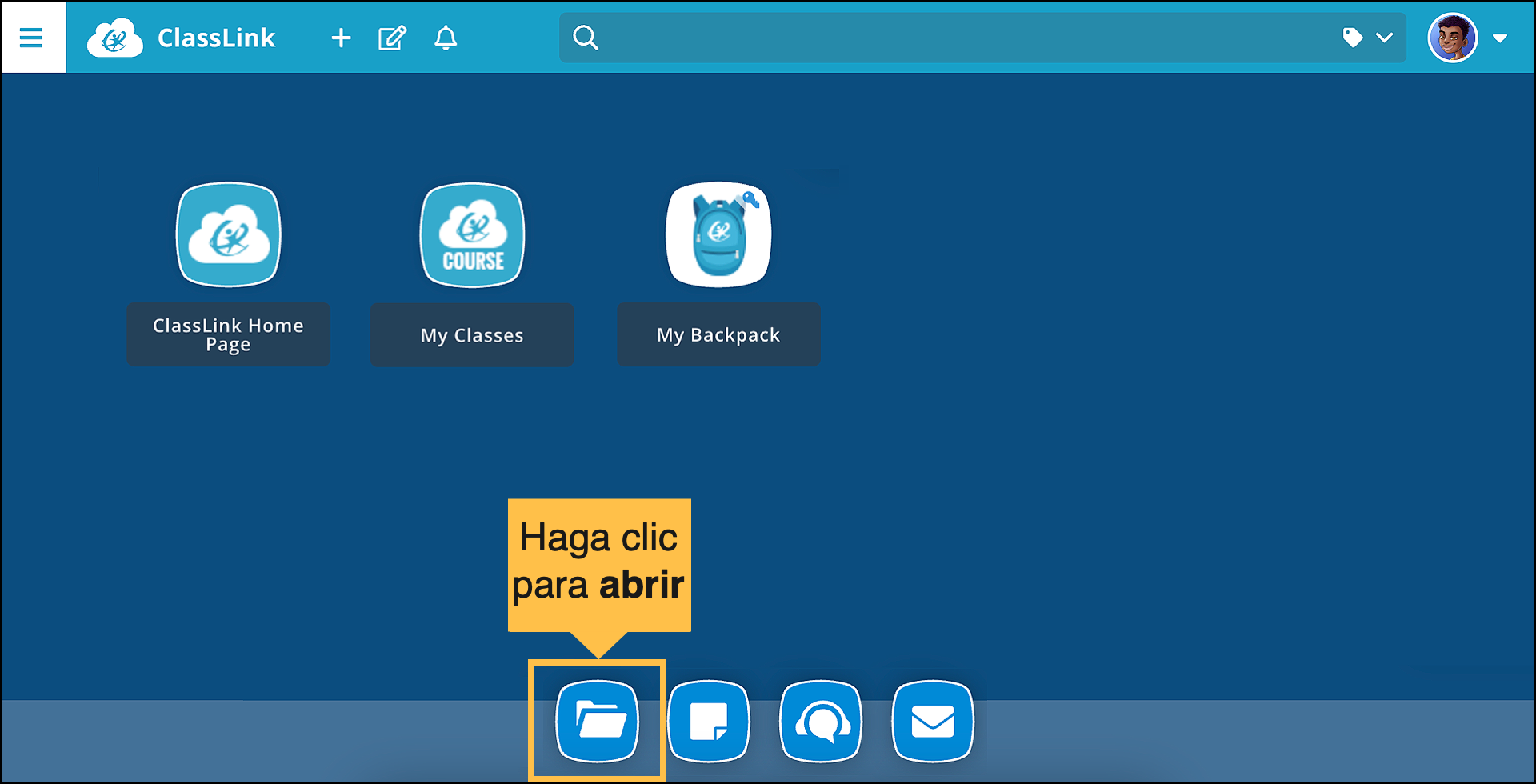Open notifications bell
The height and width of the screenshot is (784, 1536).
click(x=446, y=38)
